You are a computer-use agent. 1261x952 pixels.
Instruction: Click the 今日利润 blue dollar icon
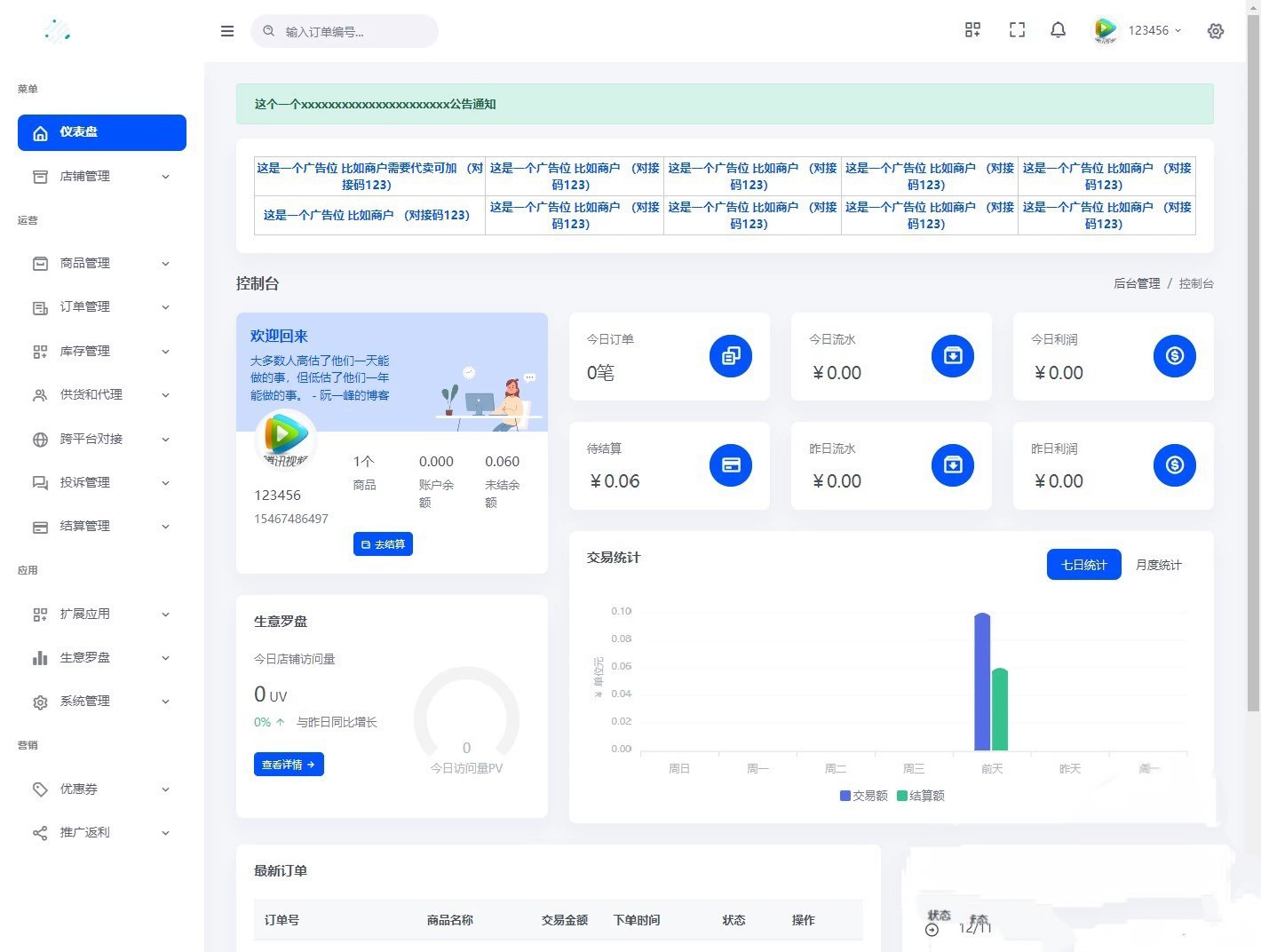point(1174,356)
